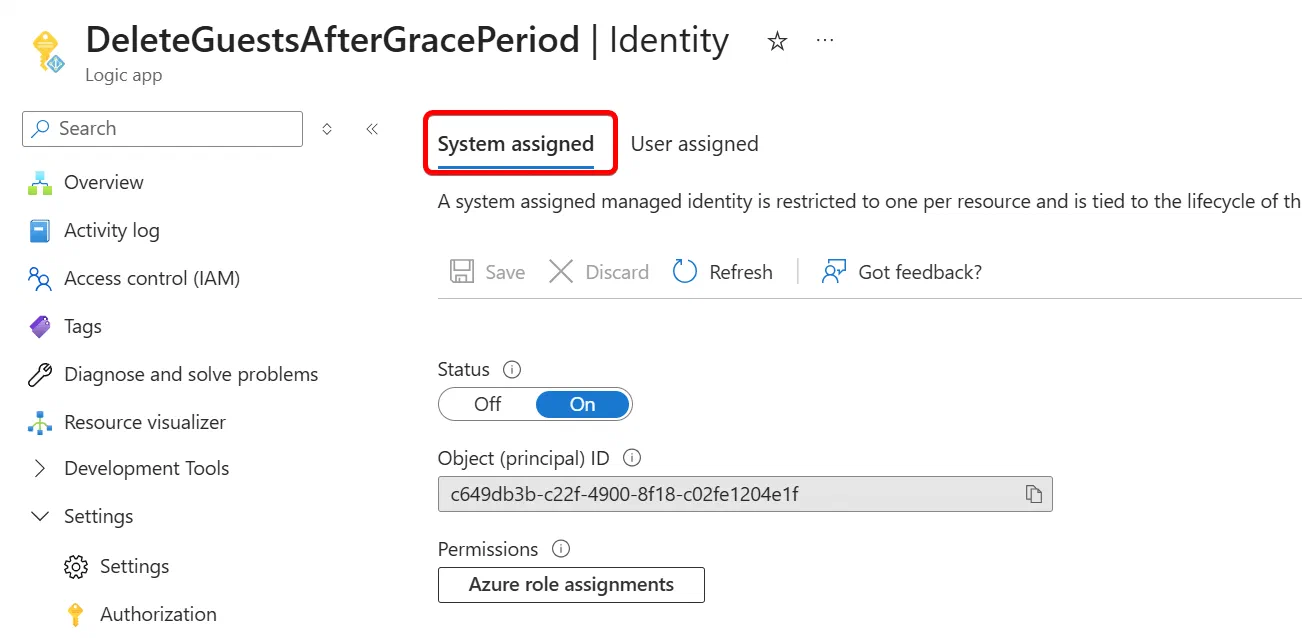Click the Settings gear icon in sidebar
Viewport: 1302px width, 638px height.
click(75, 566)
